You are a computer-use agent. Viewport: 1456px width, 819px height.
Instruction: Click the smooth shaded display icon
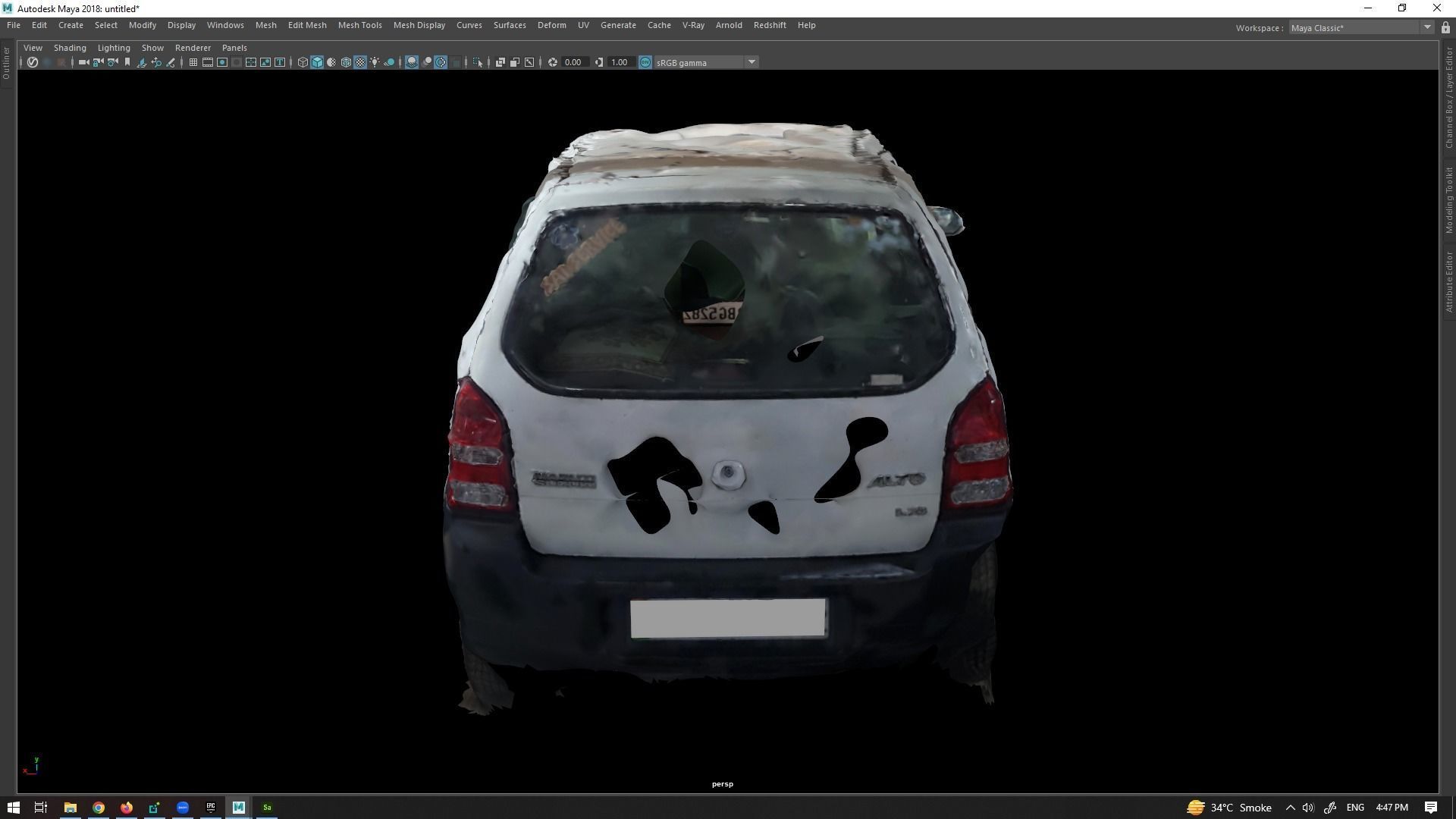point(318,62)
